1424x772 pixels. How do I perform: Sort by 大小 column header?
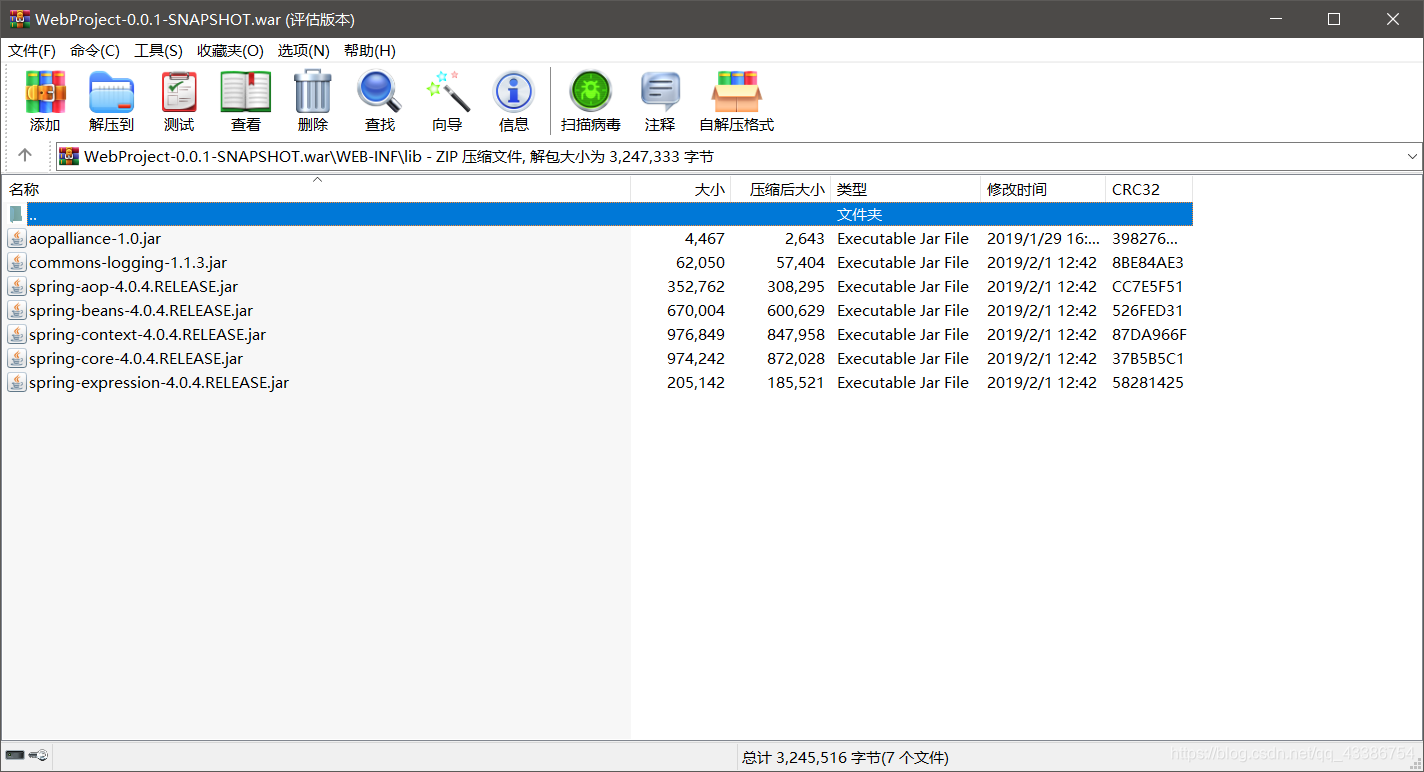pyautogui.click(x=681, y=189)
